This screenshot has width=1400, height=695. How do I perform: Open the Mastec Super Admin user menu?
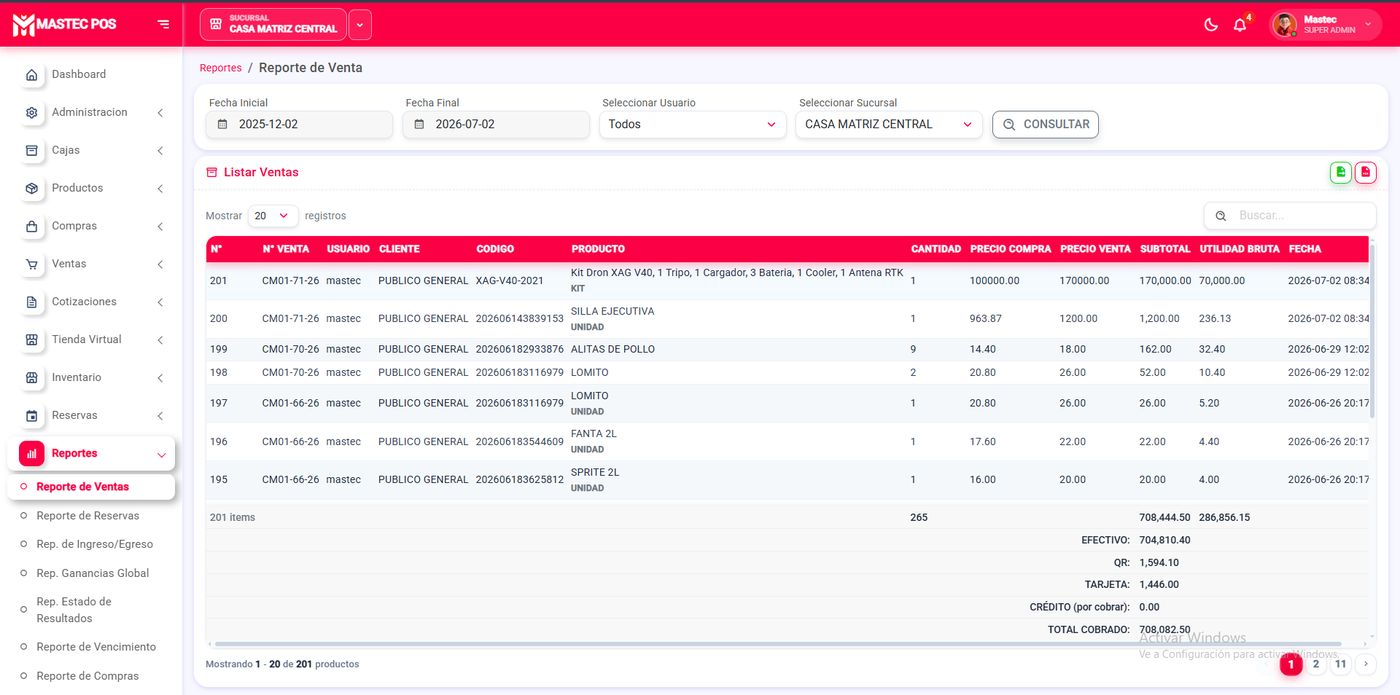pyautogui.click(x=1326, y=25)
